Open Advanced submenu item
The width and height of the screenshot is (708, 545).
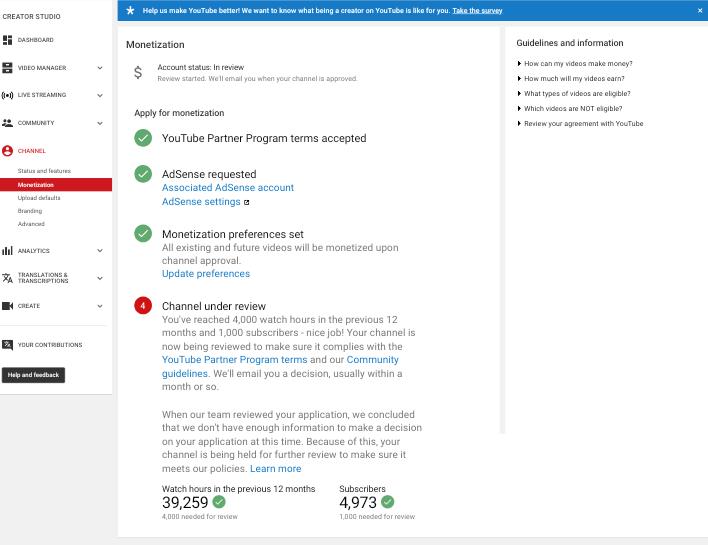[x=31, y=224]
